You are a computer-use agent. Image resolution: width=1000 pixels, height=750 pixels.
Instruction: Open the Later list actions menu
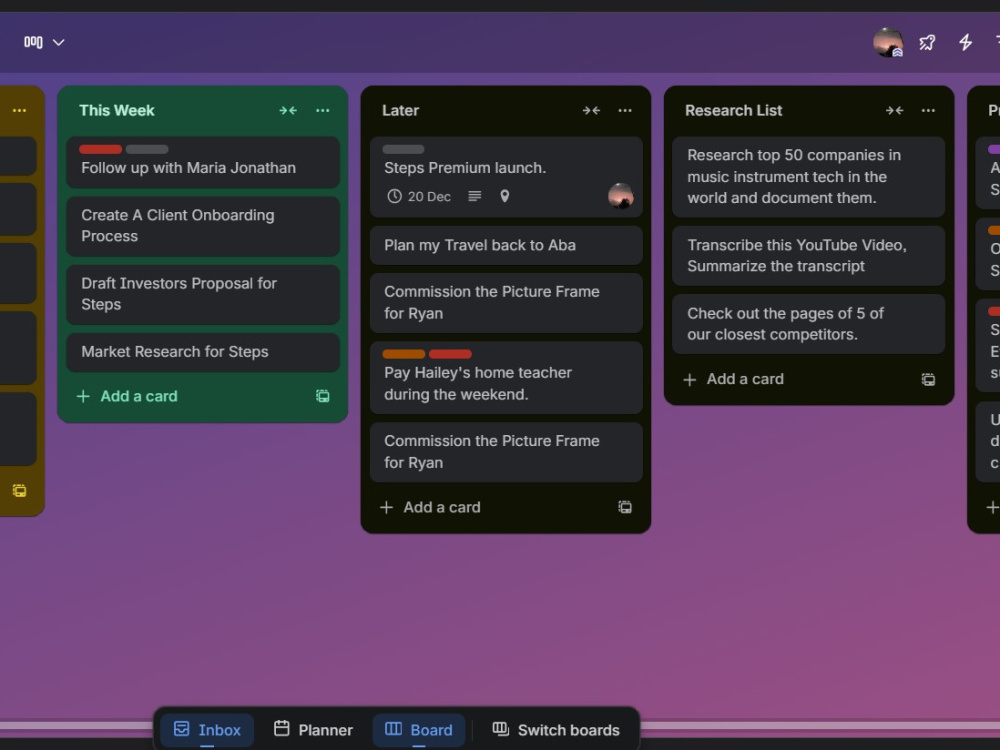625,110
